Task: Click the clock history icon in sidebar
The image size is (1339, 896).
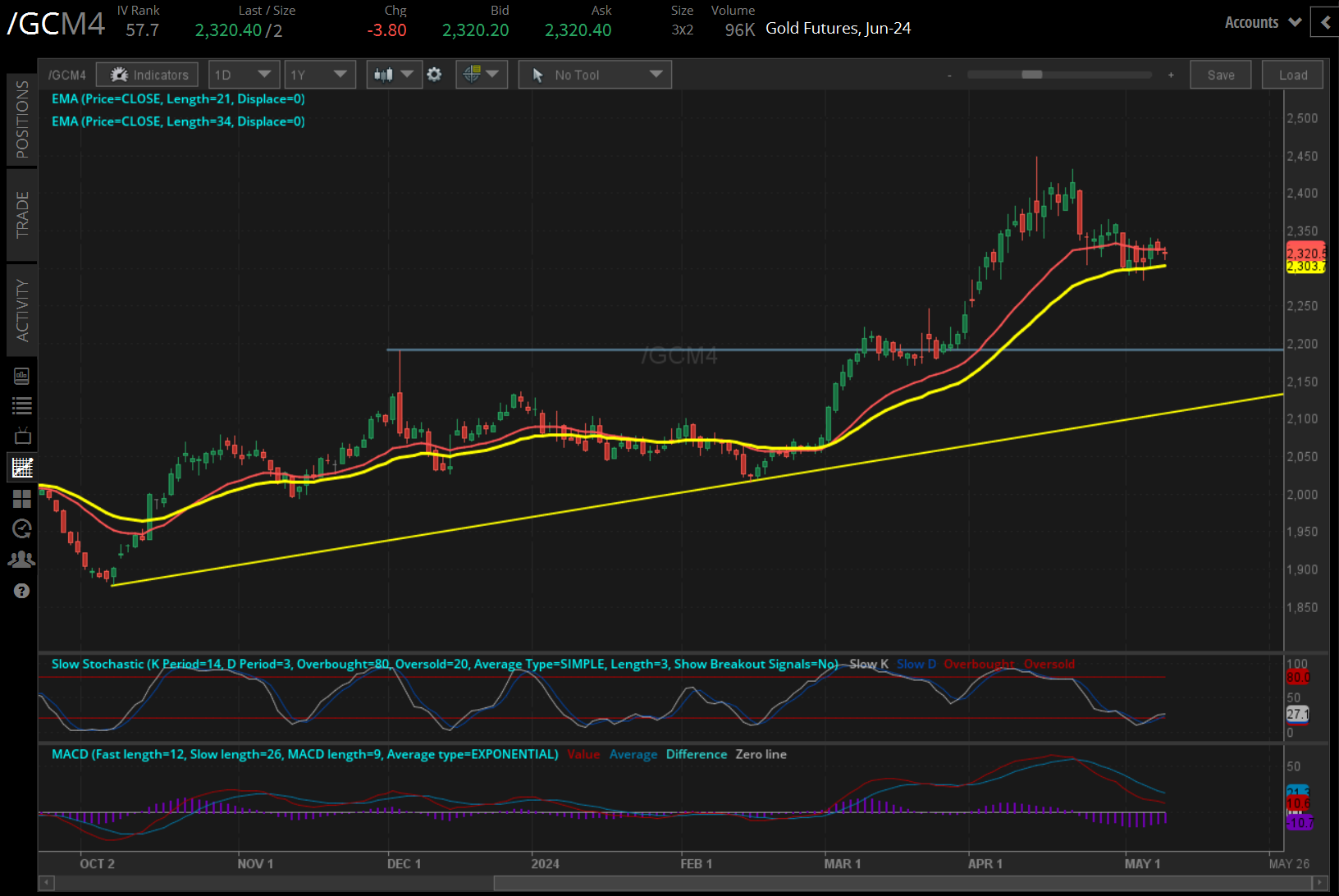Action: [x=22, y=529]
